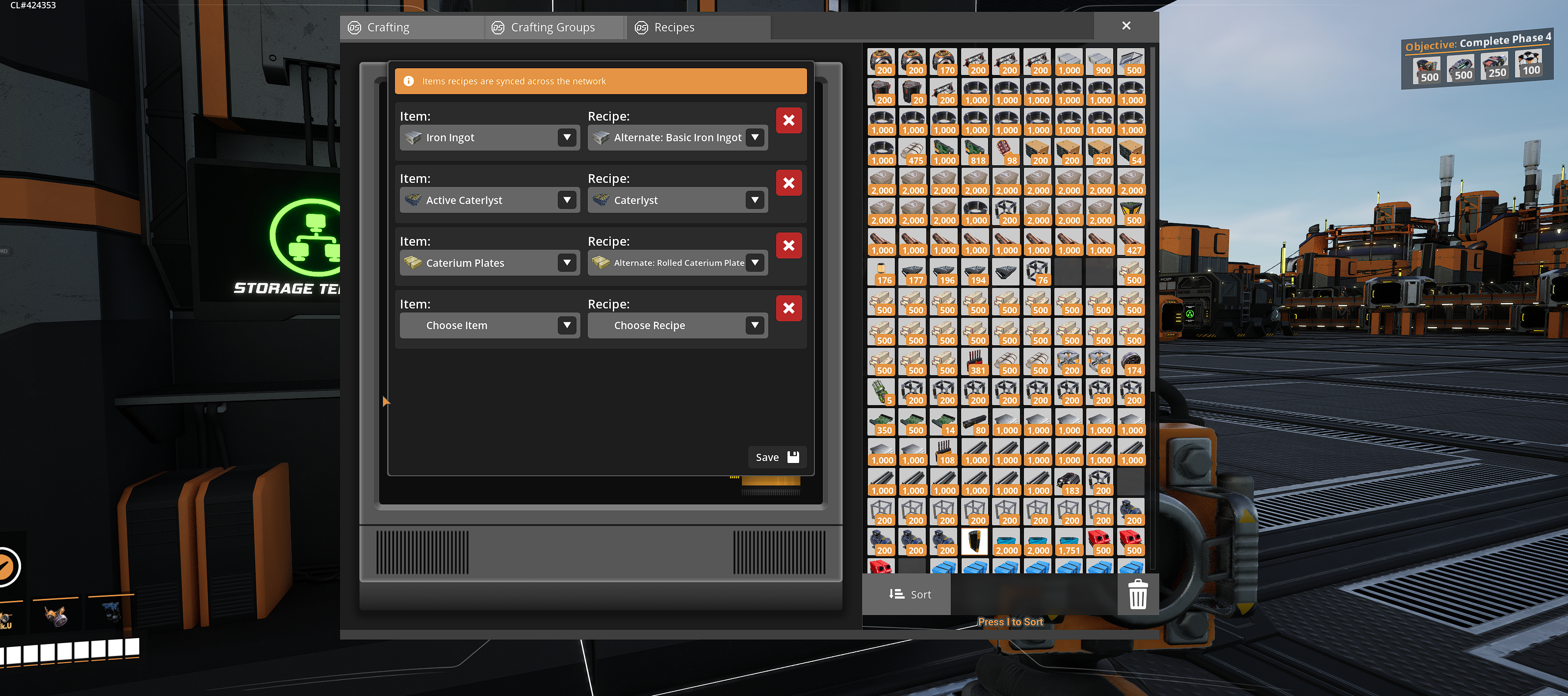Select the modular frame stack of 76
The image size is (1568, 696).
(x=1037, y=272)
